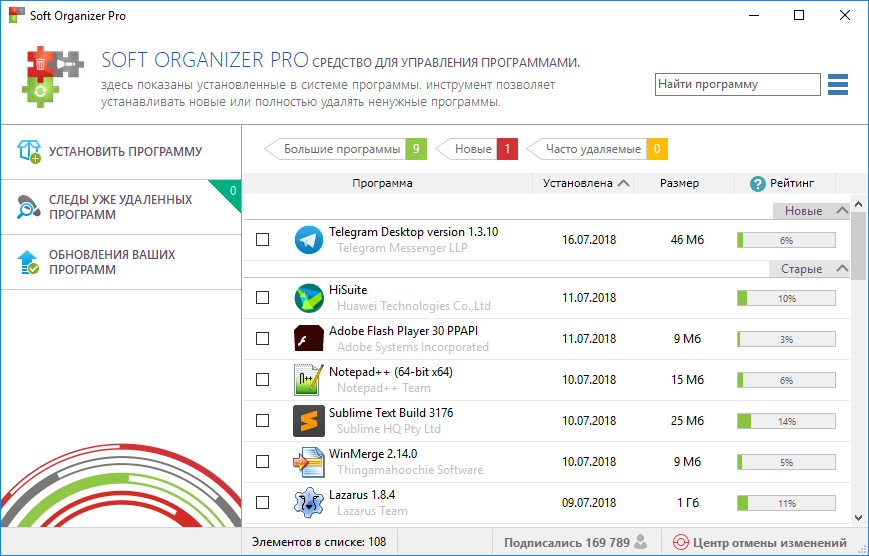Click the Notepad++ program icon

point(309,380)
